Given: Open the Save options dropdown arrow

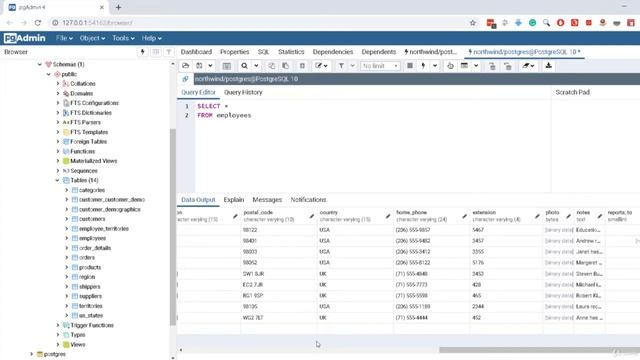Looking at the screenshot, I should click(x=210, y=66).
